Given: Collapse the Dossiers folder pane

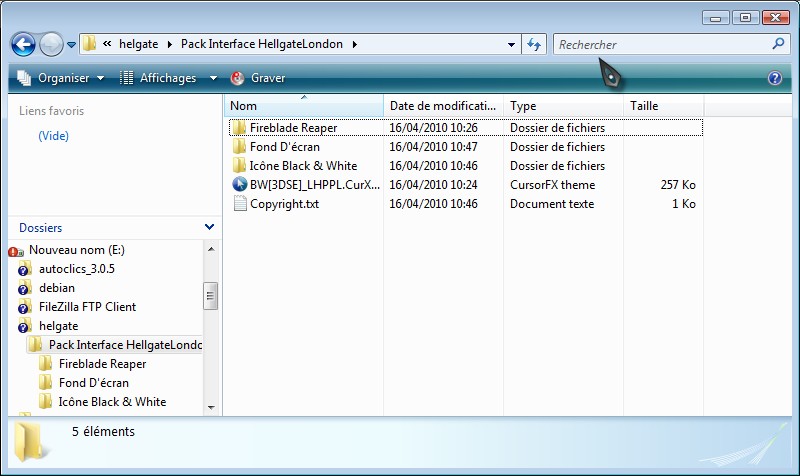Looking at the screenshot, I should (x=209, y=227).
